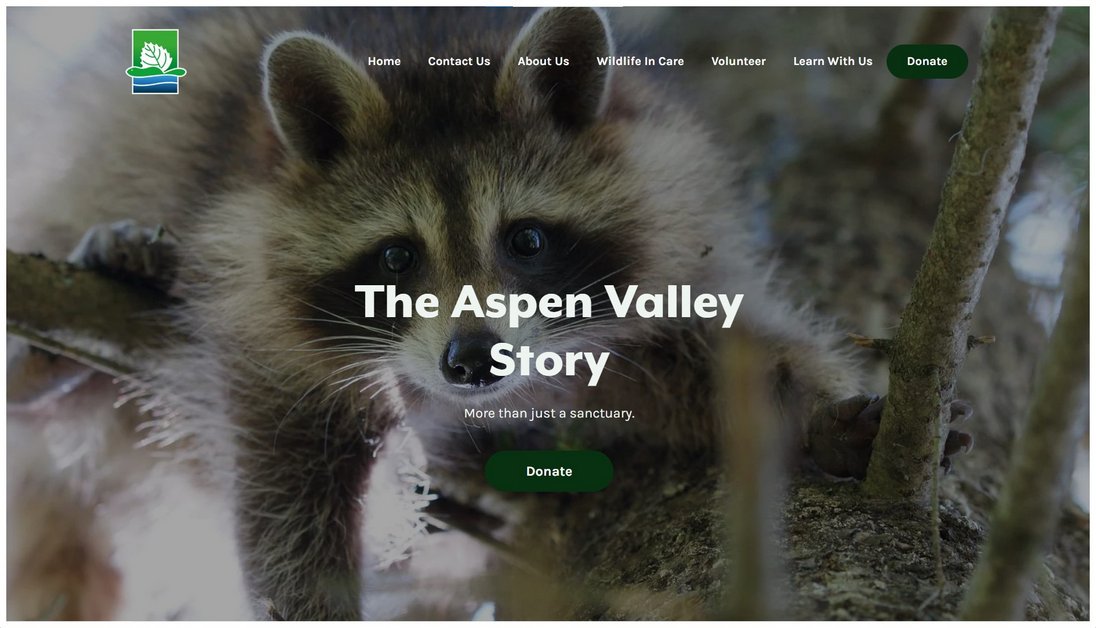Image resolution: width=1096 pixels, height=628 pixels.
Task: Click the Donate button in header
Action: [x=927, y=62]
